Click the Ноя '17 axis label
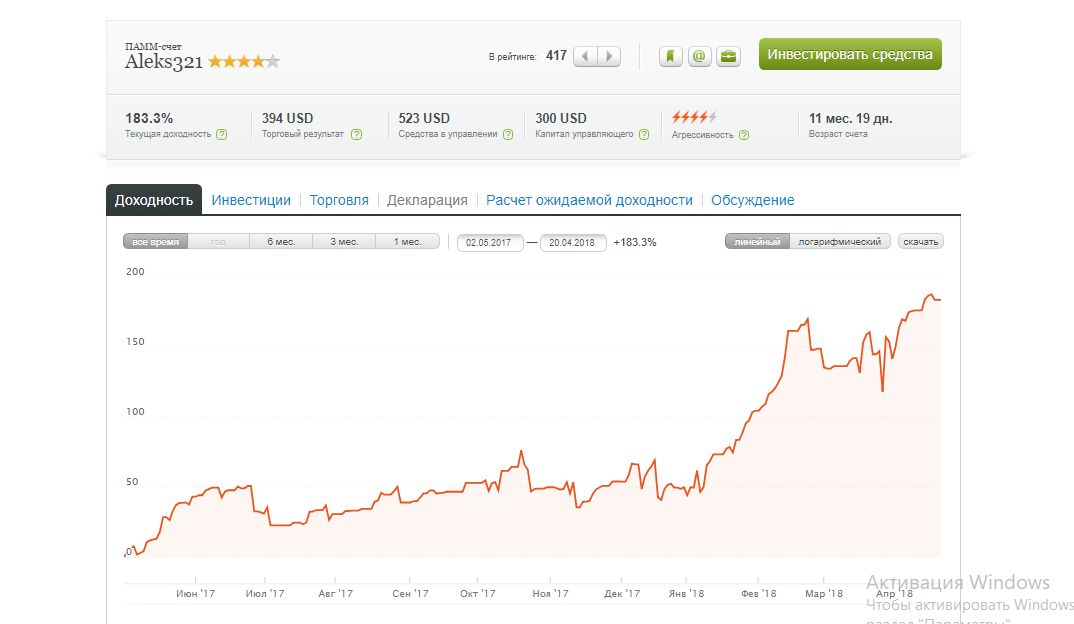The height and width of the screenshot is (624, 1074). 550,593
